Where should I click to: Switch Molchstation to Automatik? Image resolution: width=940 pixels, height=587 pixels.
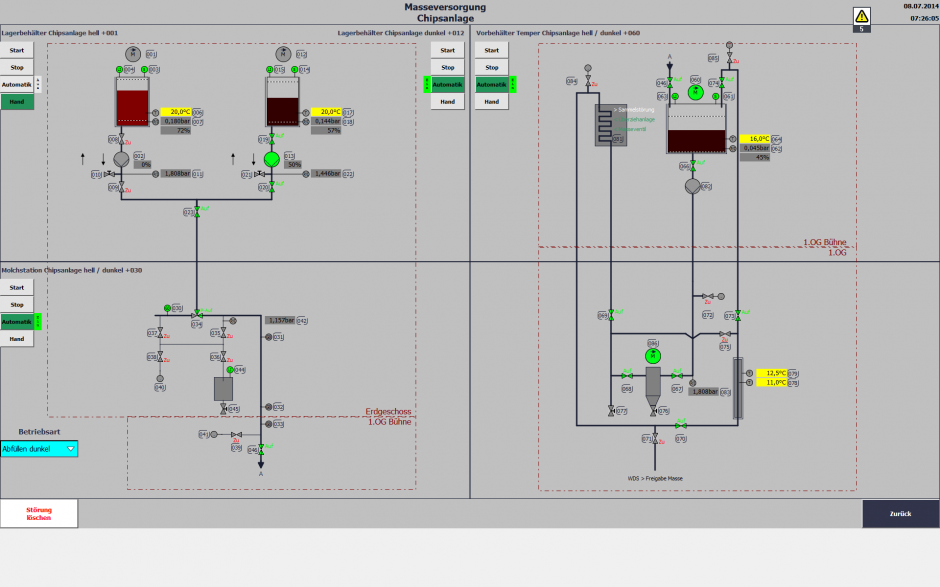point(17,322)
